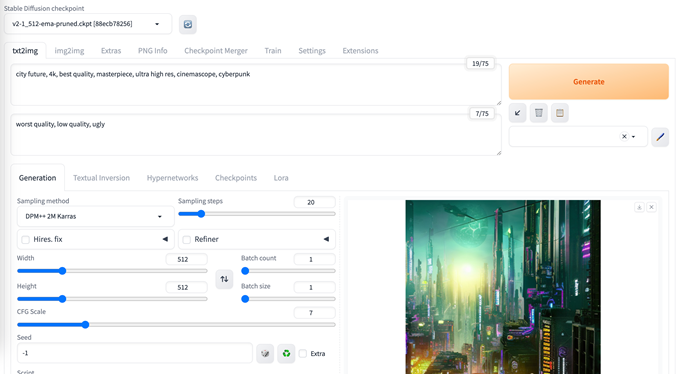
Task: Click the Generate button
Action: [x=589, y=82]
